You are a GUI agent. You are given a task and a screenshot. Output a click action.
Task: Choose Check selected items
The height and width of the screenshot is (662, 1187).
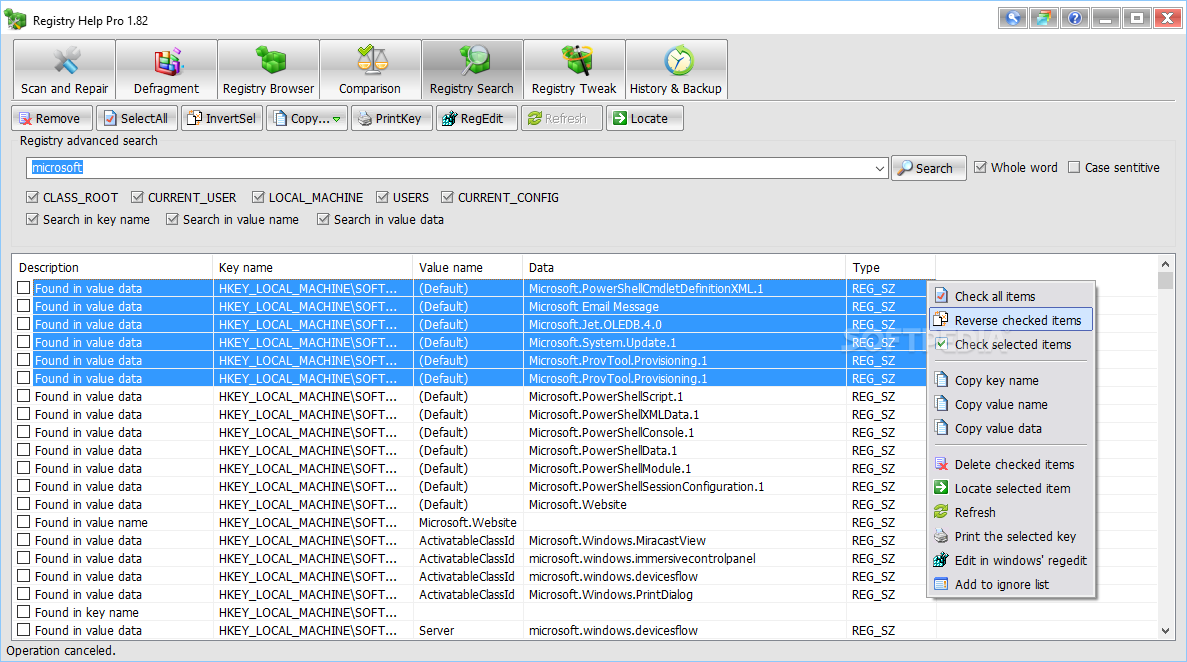1011,345
